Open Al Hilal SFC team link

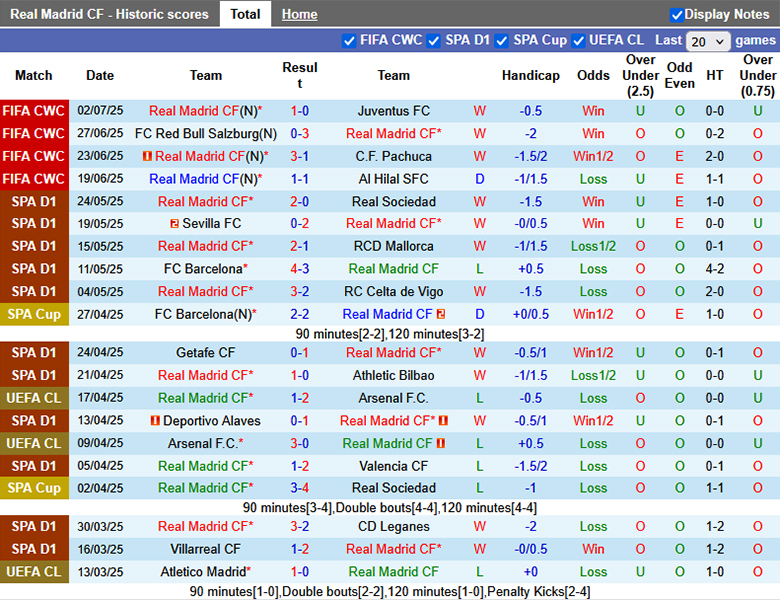coord(393,179)
